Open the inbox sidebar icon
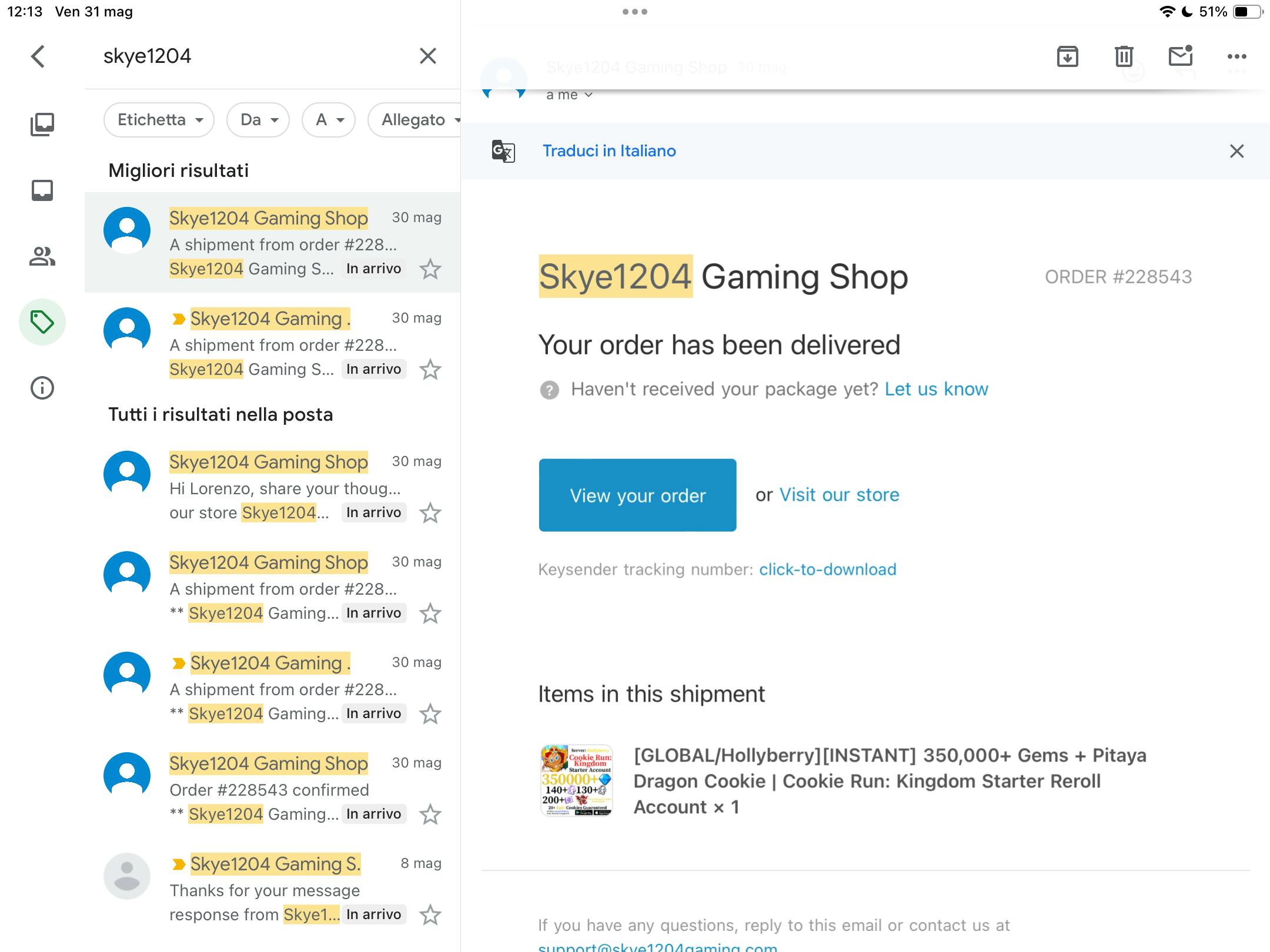The width and height of the screenshot is (1270, 952). point(42,190)
